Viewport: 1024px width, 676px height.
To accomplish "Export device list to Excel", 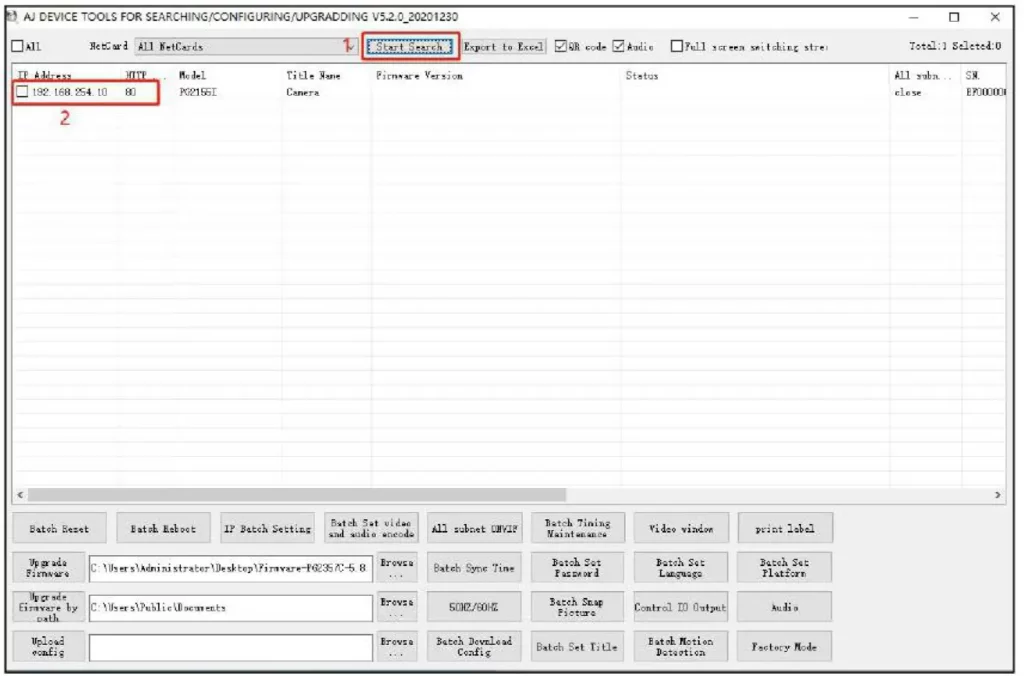I will [504, 46].
